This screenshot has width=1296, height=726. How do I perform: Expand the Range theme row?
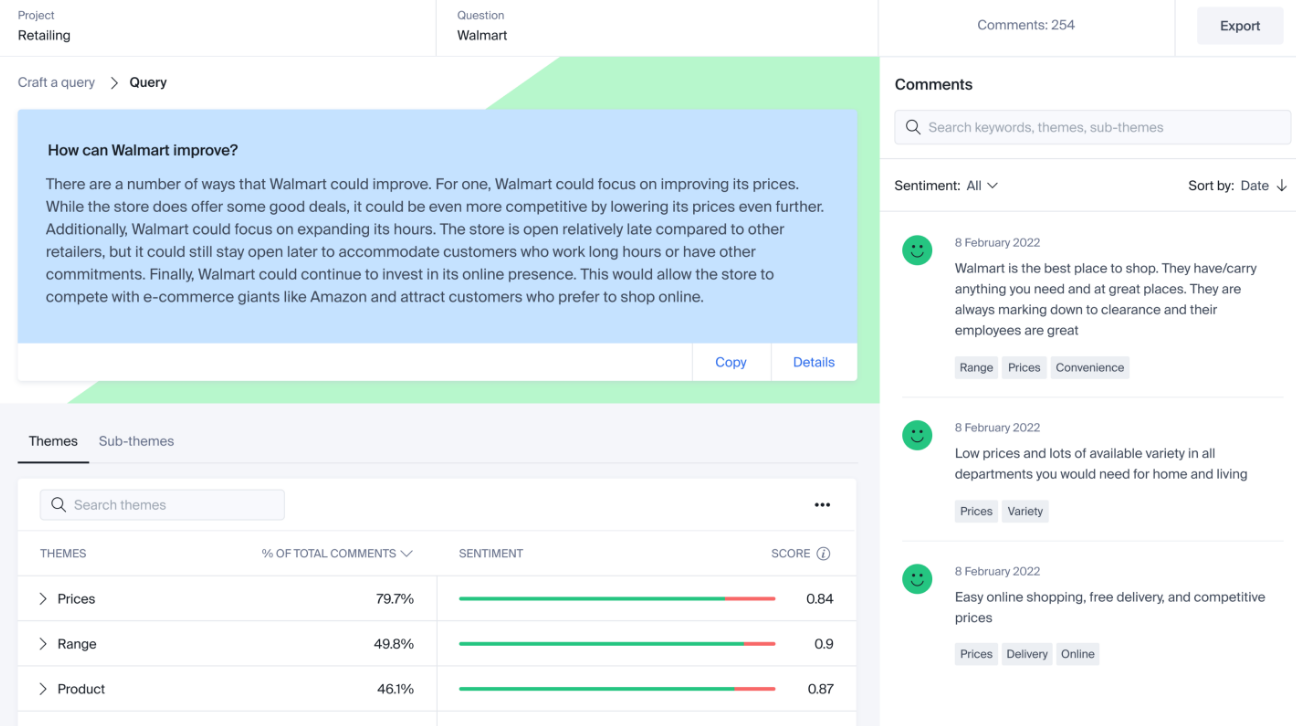(x=43, y=644)
